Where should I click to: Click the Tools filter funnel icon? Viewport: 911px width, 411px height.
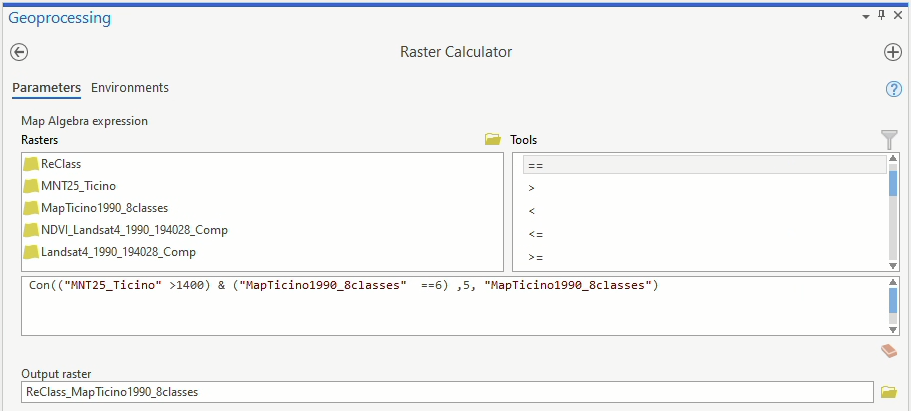(x=889, y=140)
